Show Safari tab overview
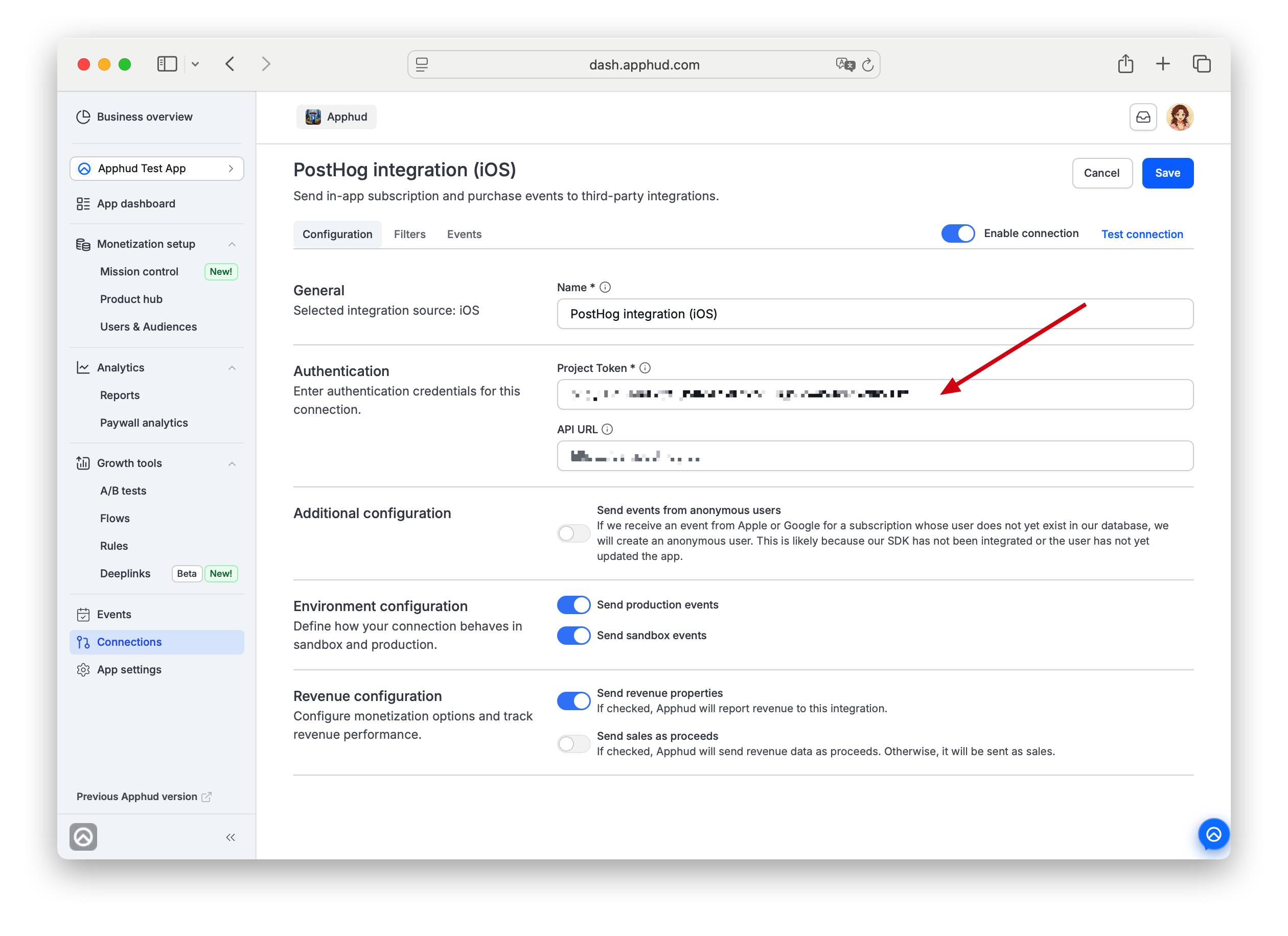Image resolution: width=1288 pixels, height=936 pixels. (x=1202, y=63)
